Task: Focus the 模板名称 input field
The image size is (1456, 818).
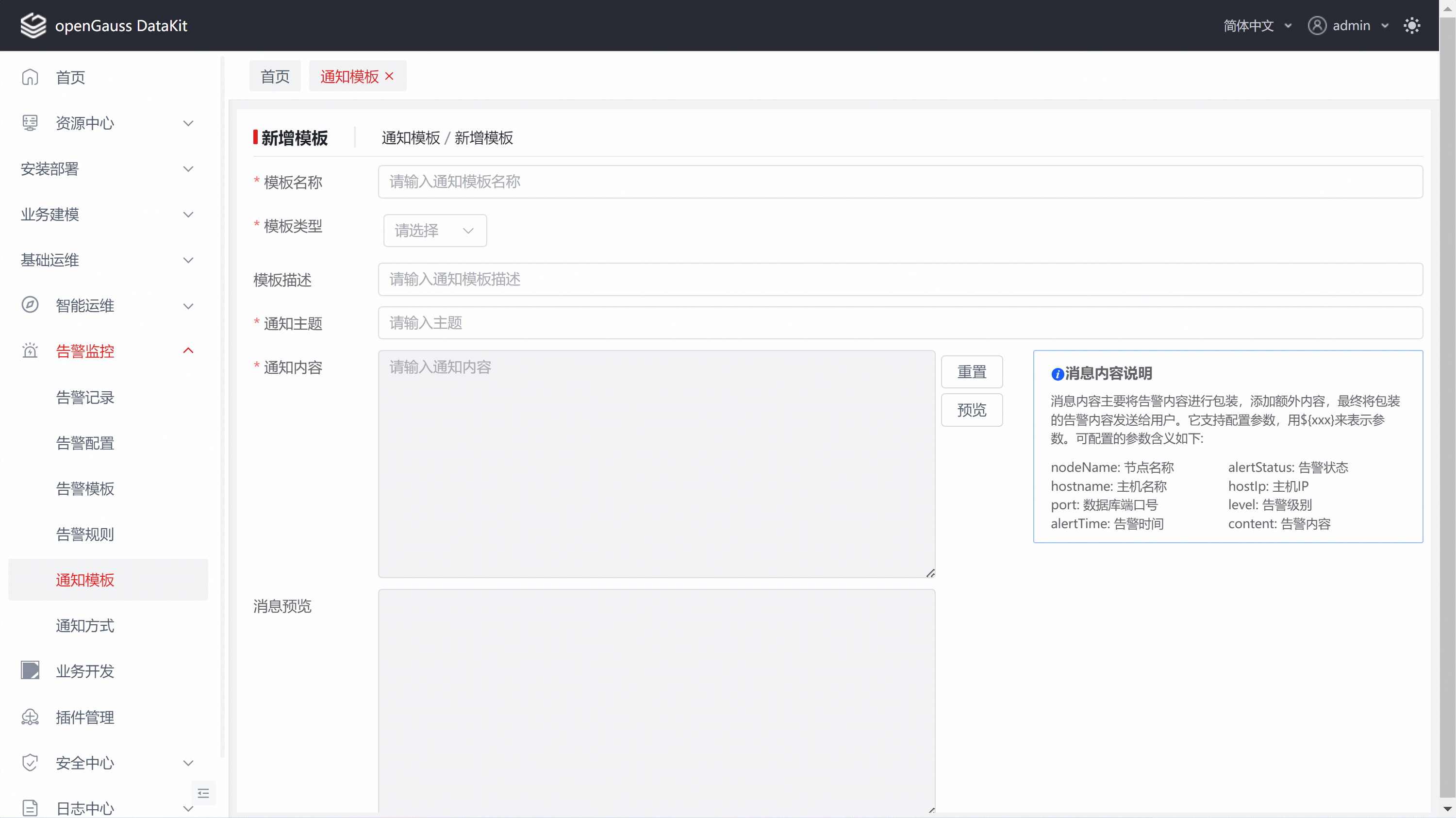Action: tap(900, 182)
